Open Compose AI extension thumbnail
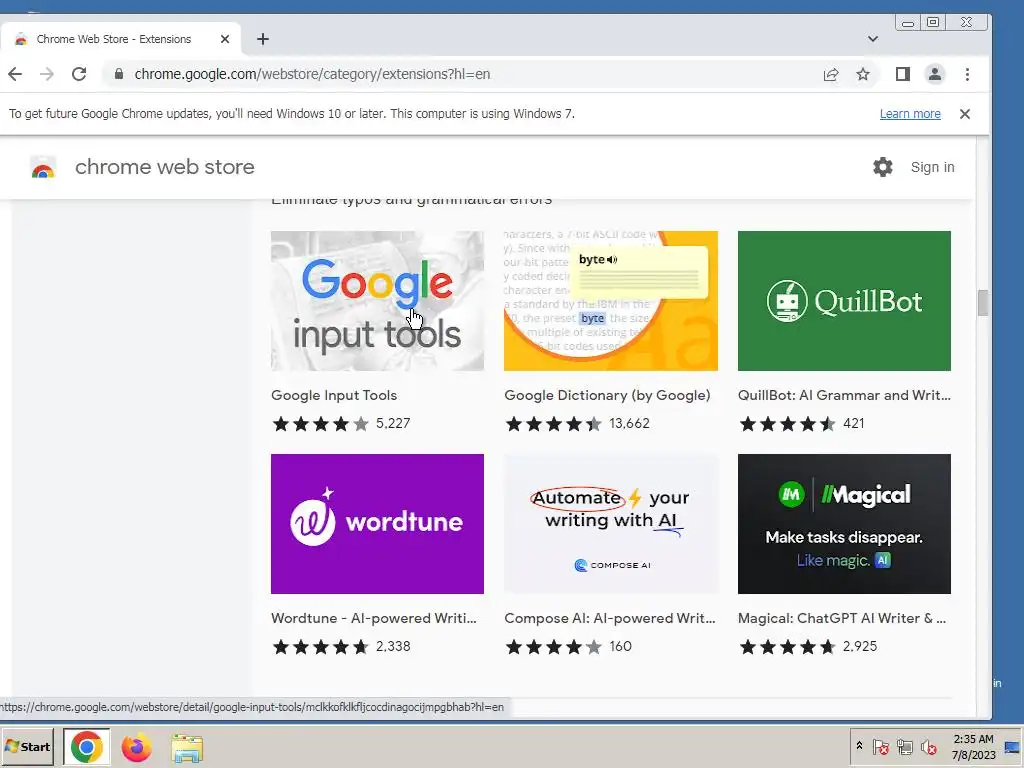This screenshot has width=1024, height=768. tap(611, 524)
